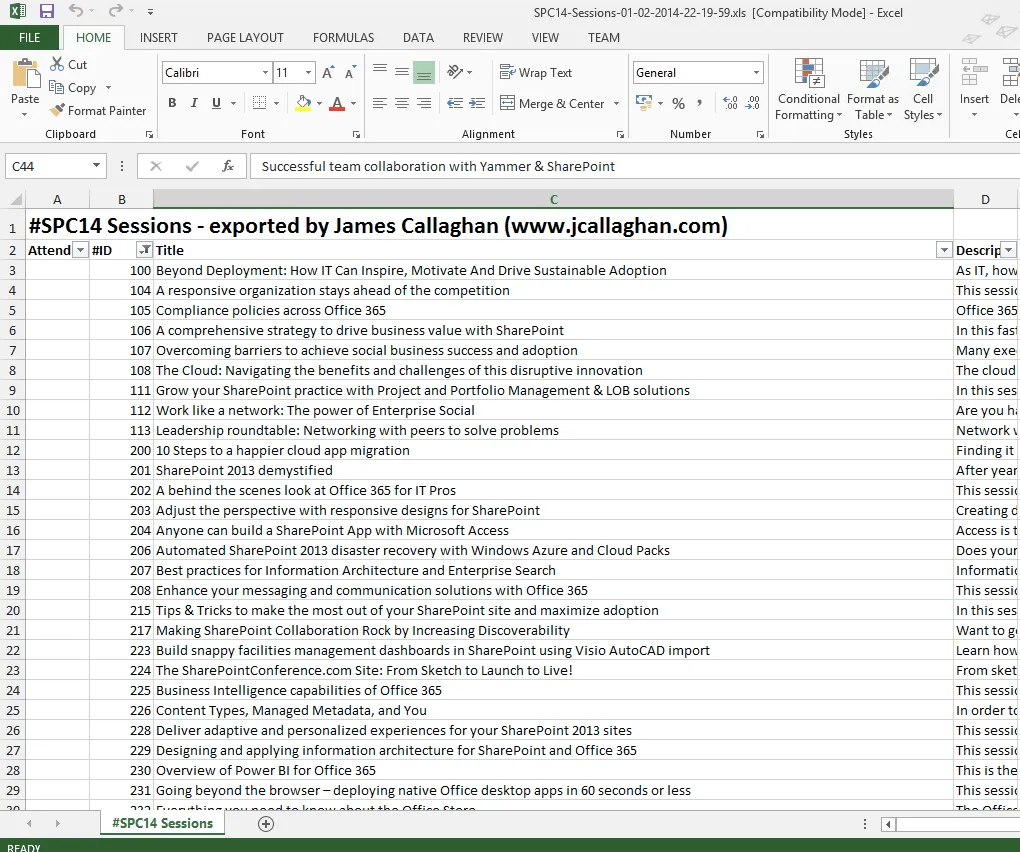Open text orientation icon
This screenshot has width=1020, height=852.
pos(455,72)
